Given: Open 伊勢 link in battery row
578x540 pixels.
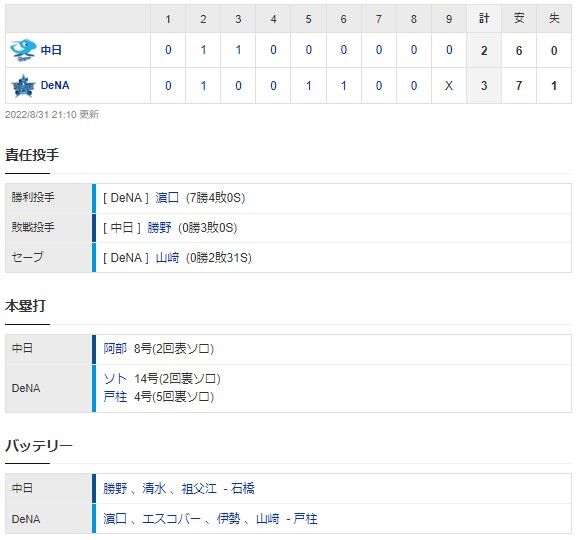Looking at the screenshot, I should tap(228, 519).
